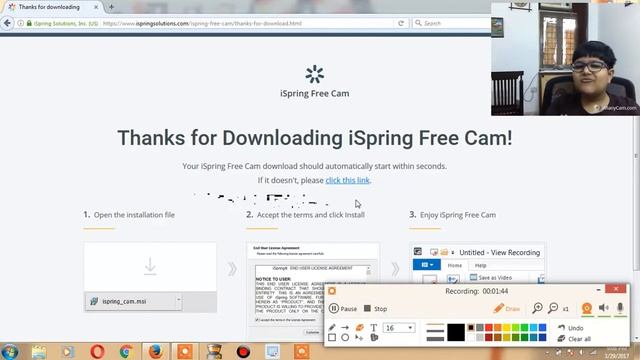Select the ellipse shape tool

click(x=345, y=338)
